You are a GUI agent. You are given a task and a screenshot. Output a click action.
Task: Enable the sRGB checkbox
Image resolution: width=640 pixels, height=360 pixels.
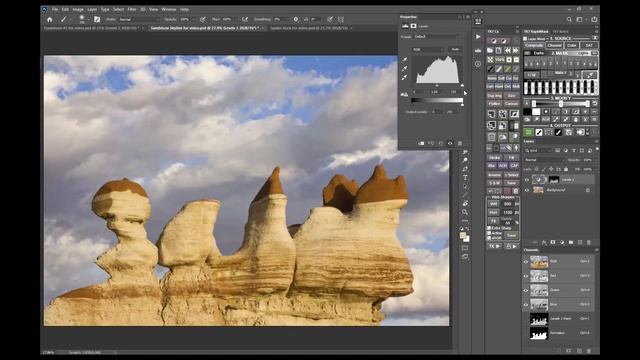point(489,238)
